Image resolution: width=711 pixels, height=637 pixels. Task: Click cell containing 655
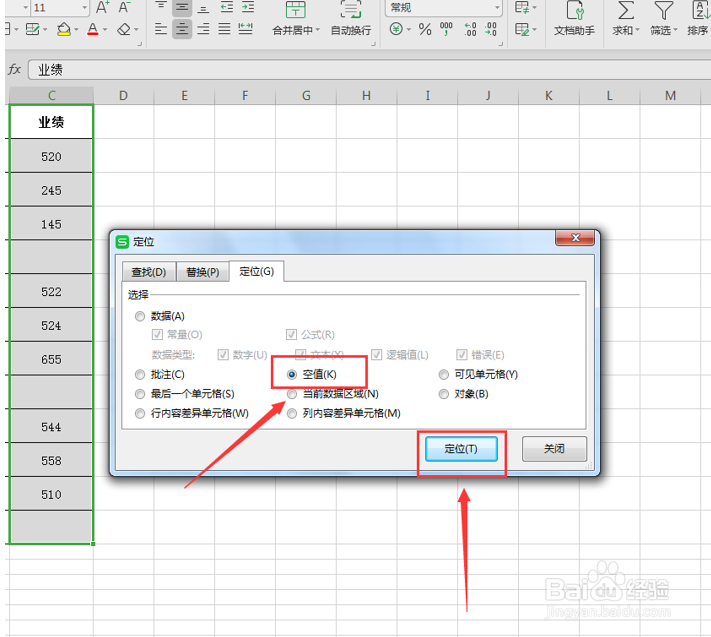pyautogui.click(x=51, y=359)
